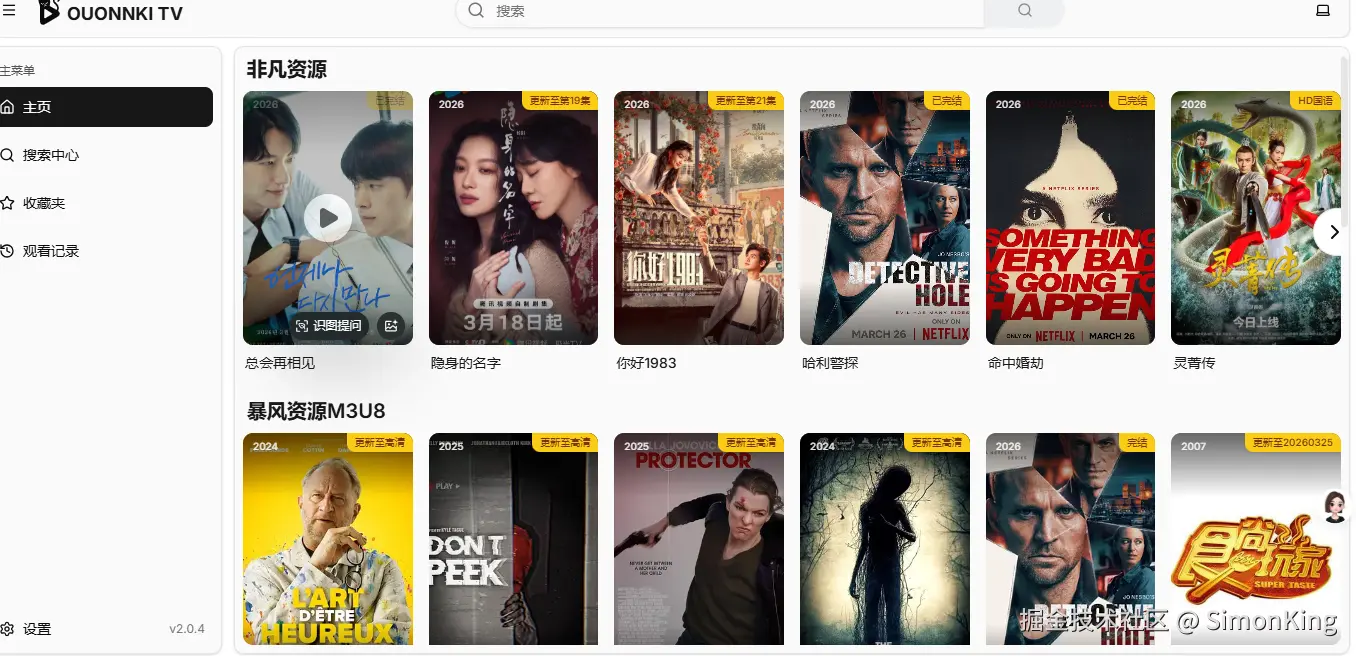The width and height of the screenshot is (1356, 656).
Task: Open the 食尚玩家 2007 poster
Action: (x=1256, y=539)
